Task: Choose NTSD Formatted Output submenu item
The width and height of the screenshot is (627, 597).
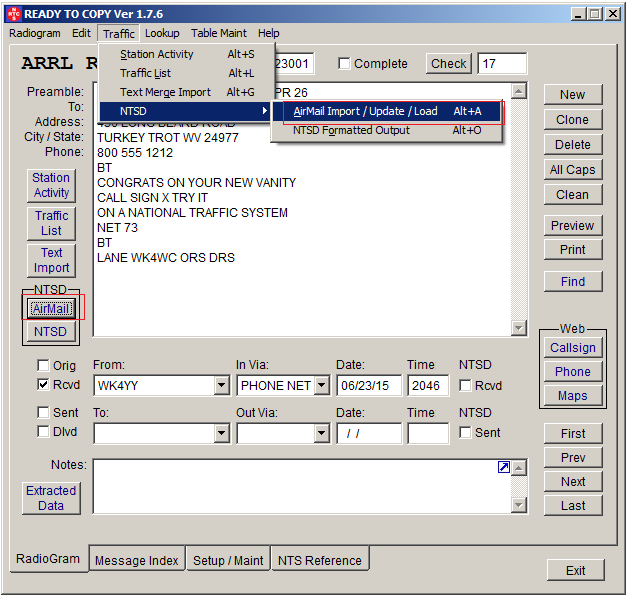Action: pos(387,130)
